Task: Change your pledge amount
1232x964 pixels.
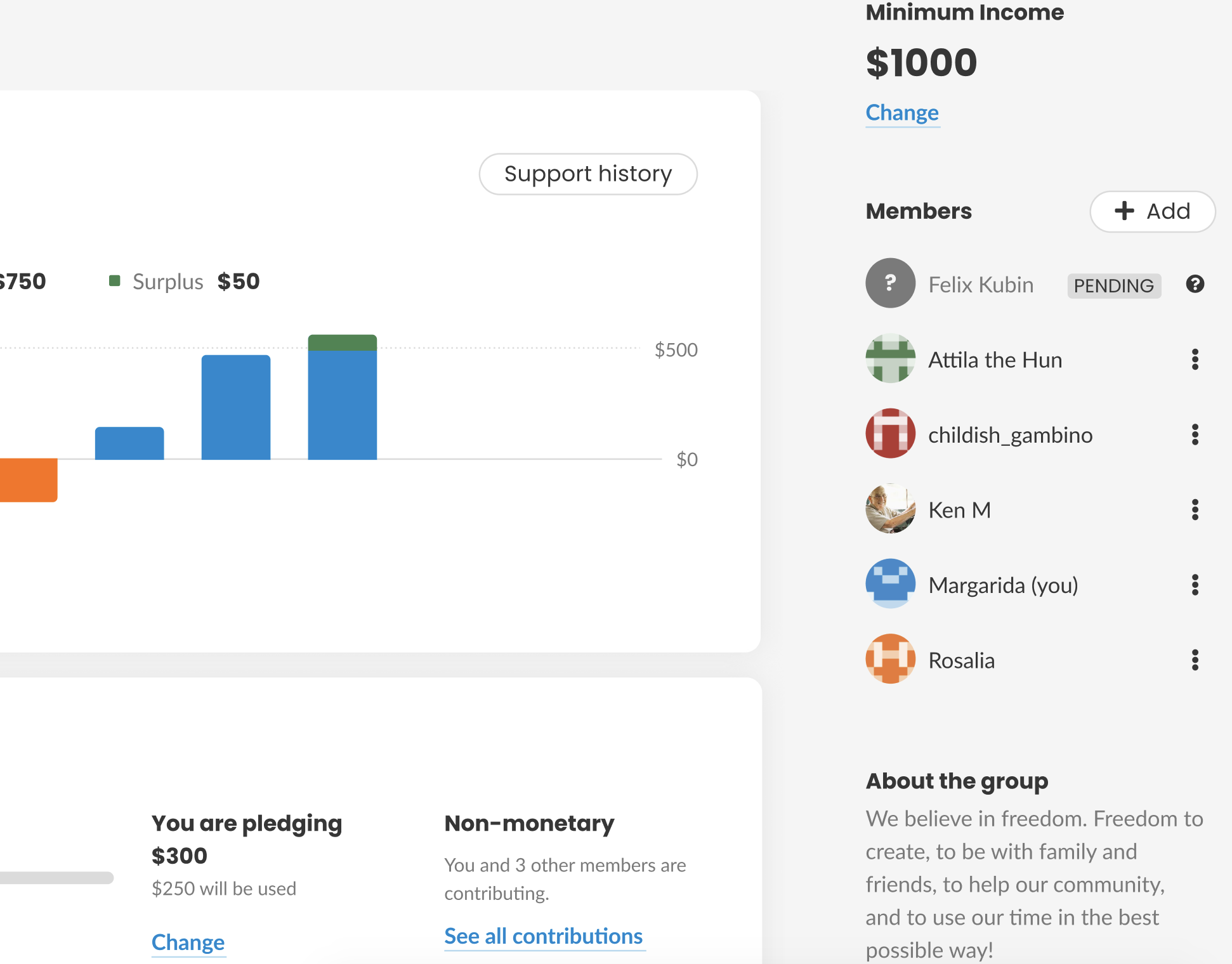Action: pyautogui.click(x=188, y=942)
